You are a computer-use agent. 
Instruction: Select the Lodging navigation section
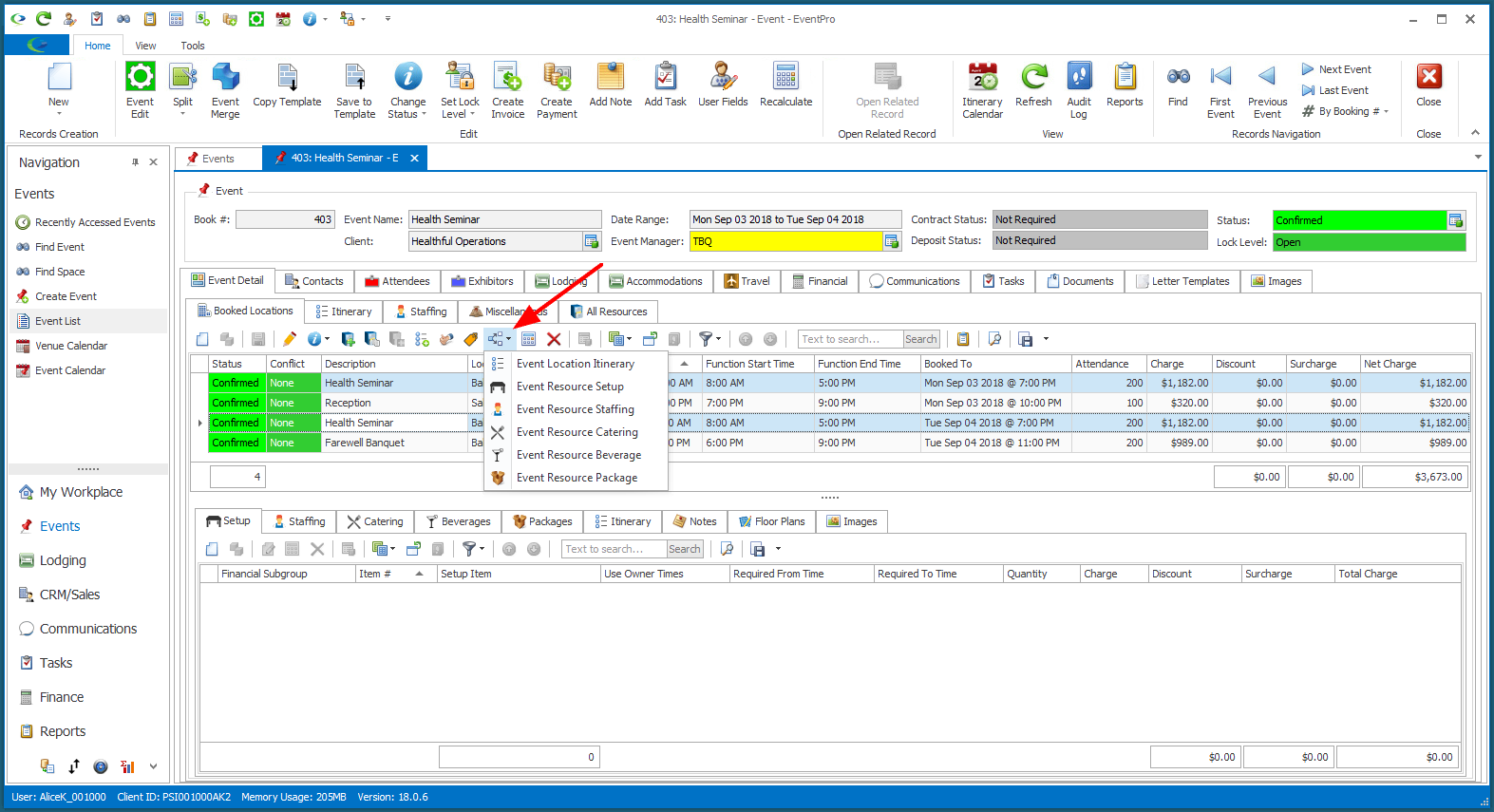pyautogui.click(x=63, y=560)
